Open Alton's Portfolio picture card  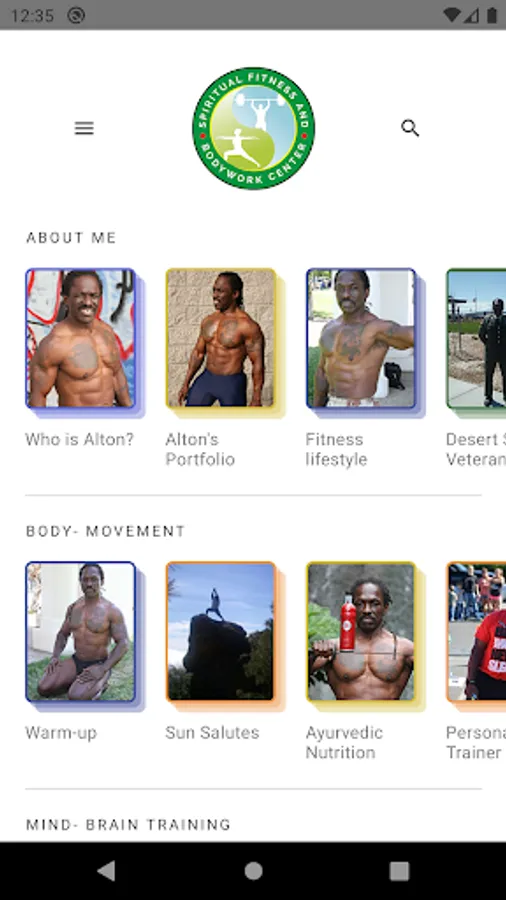coord(220,339)
